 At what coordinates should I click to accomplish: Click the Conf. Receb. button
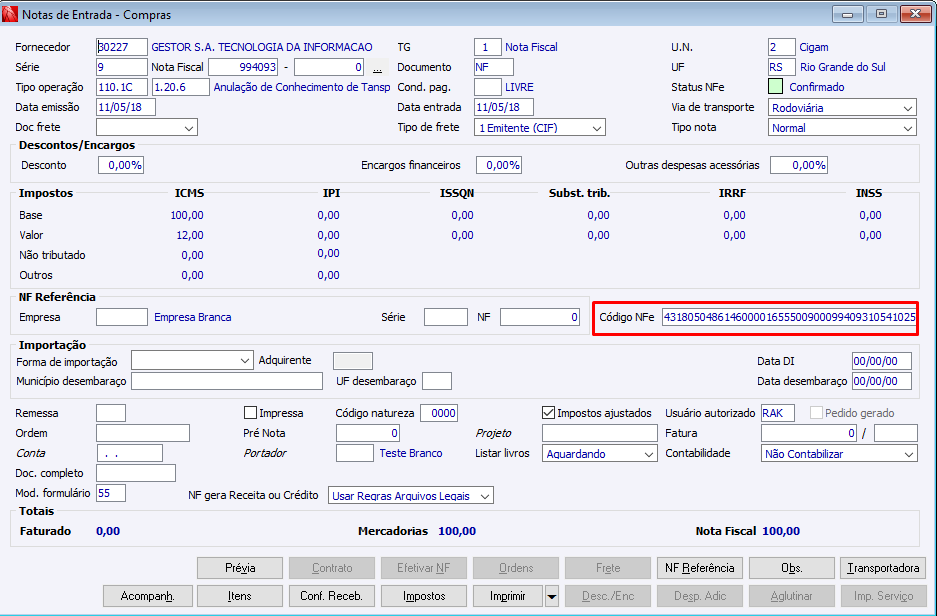pyautogui.click(x=332, y=596)
